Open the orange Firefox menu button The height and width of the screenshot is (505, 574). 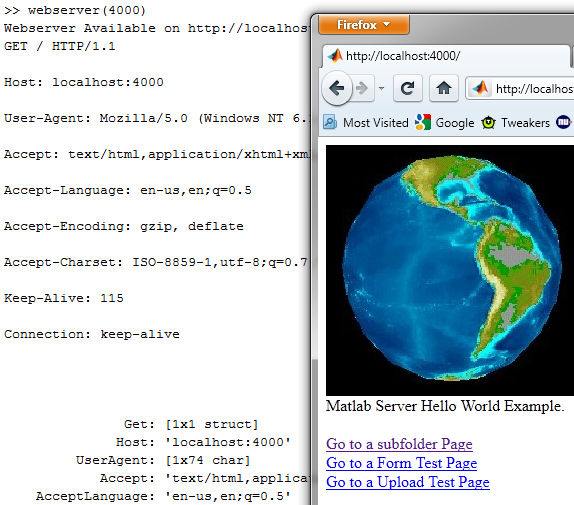tap(364, 25)
